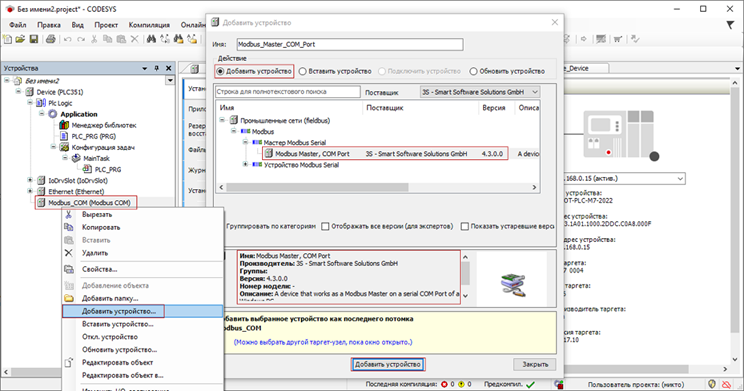Create a new project via toolbar icon
The height and width of the screenshot is (391, 744).
7,39
